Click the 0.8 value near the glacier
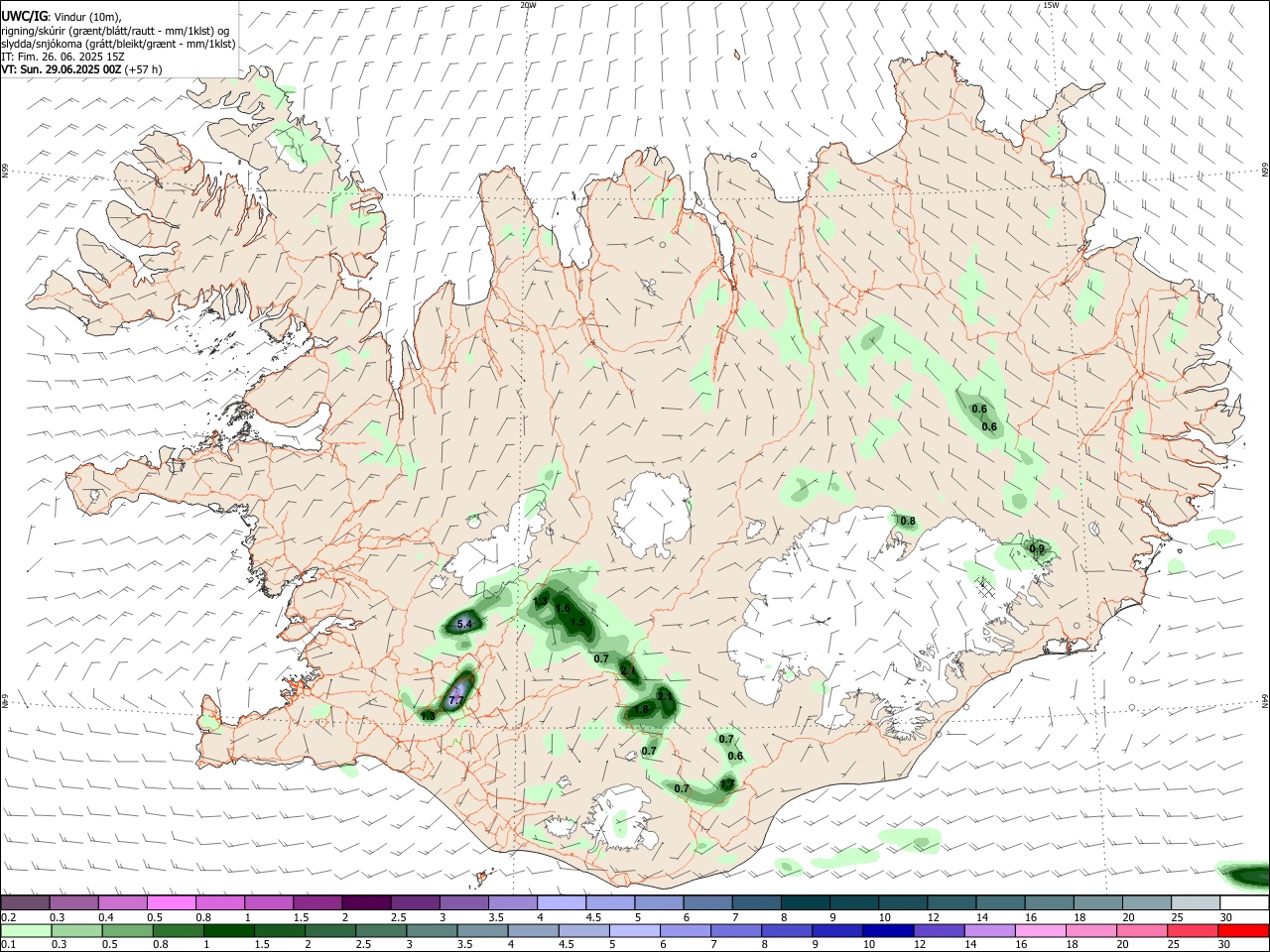 coord(908,521)
